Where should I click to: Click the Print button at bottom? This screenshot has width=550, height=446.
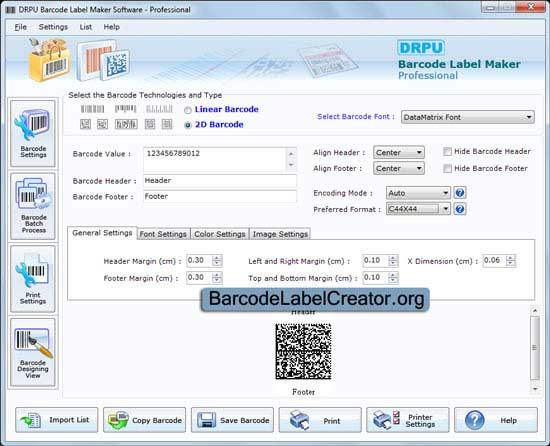click(x=320, y=420)
